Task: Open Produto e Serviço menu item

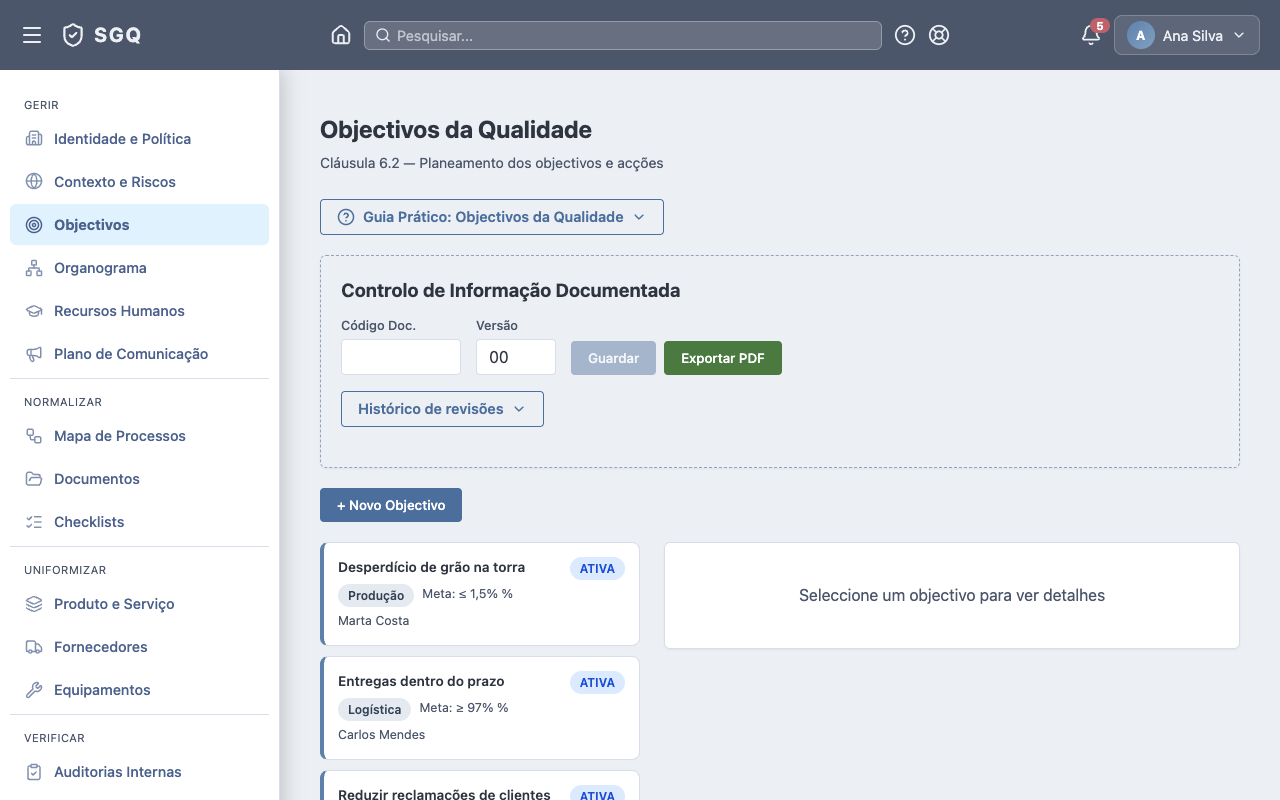Action: tap(140, 604)
